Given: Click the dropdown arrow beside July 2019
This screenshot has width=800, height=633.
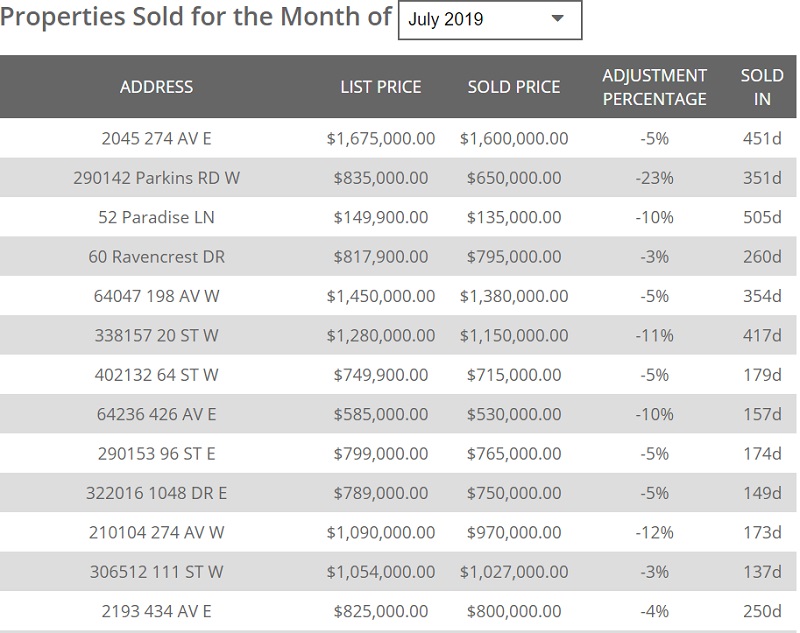Looking at the screenshot, I should point(558,20).
